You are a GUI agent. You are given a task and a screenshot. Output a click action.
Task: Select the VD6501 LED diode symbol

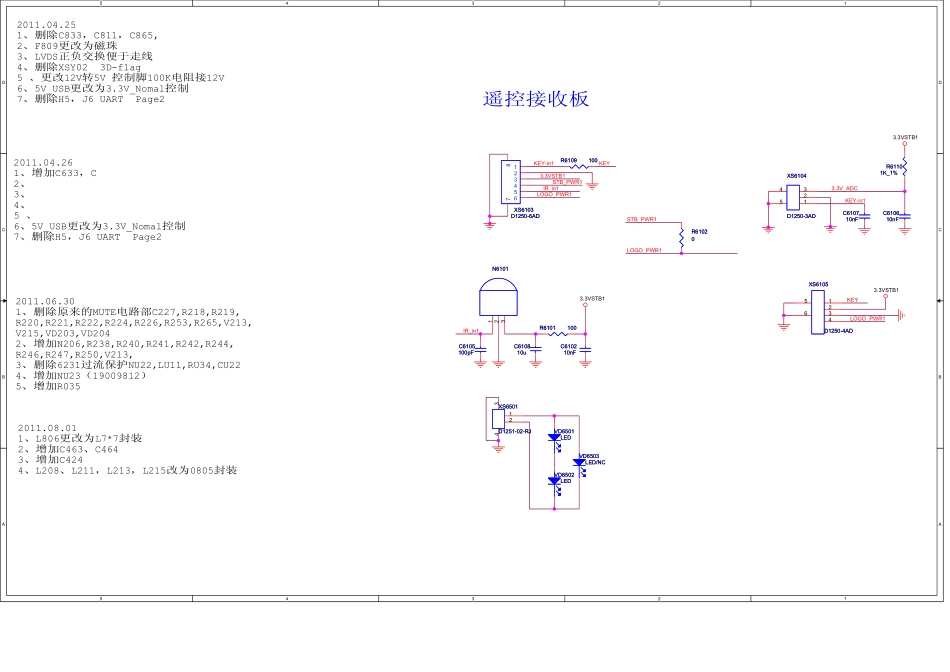[555, 436]
